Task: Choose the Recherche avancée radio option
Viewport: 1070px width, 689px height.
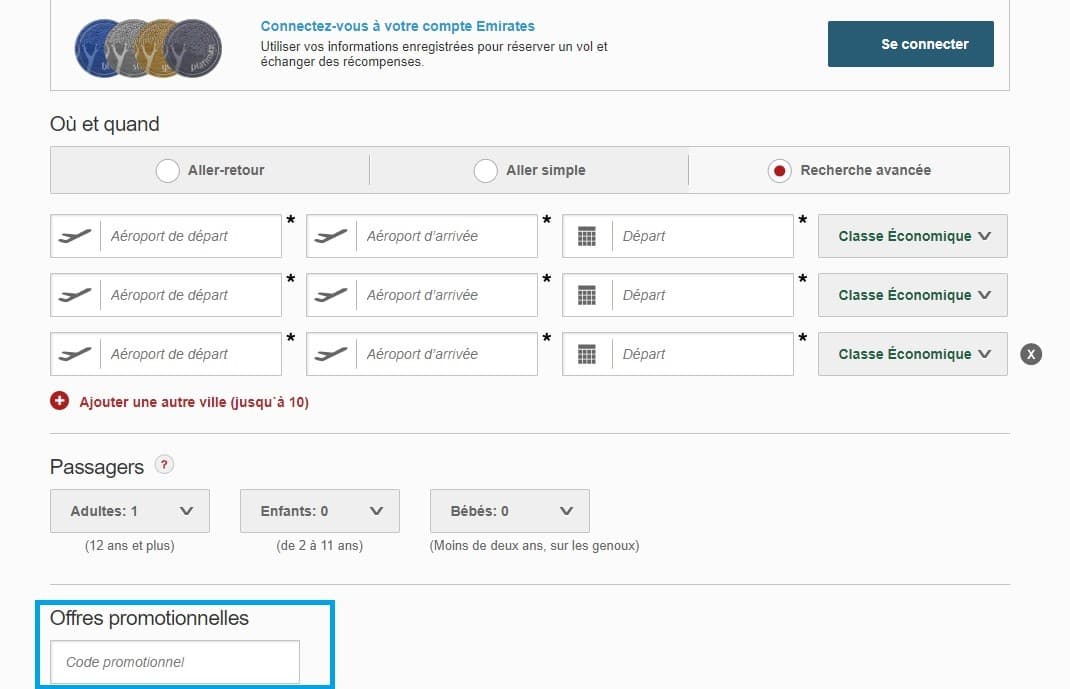Action: click(x=779, y=171)
